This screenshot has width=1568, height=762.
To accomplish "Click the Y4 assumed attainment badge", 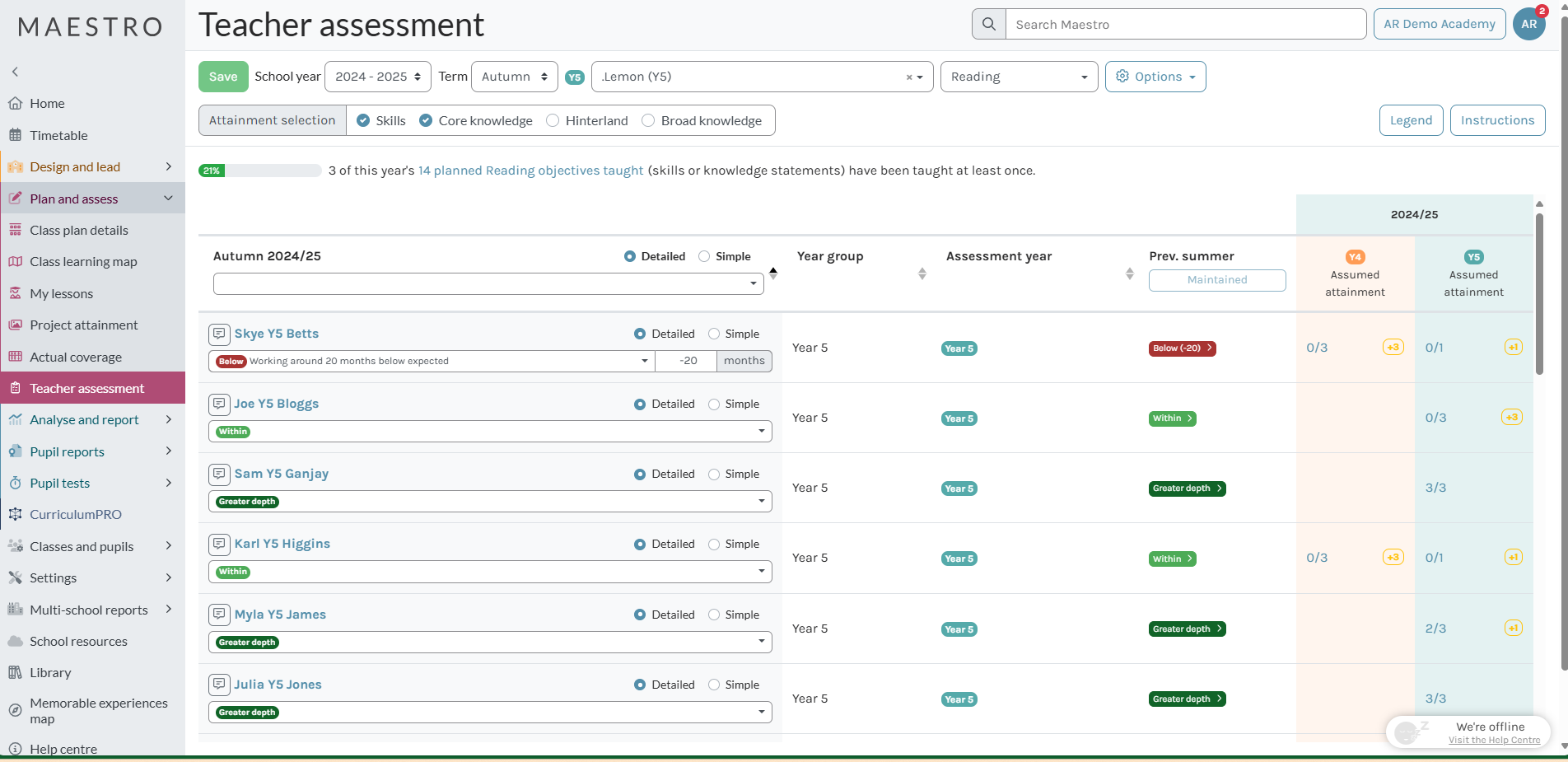I will pyautogui.click(x=1355, y=257).
